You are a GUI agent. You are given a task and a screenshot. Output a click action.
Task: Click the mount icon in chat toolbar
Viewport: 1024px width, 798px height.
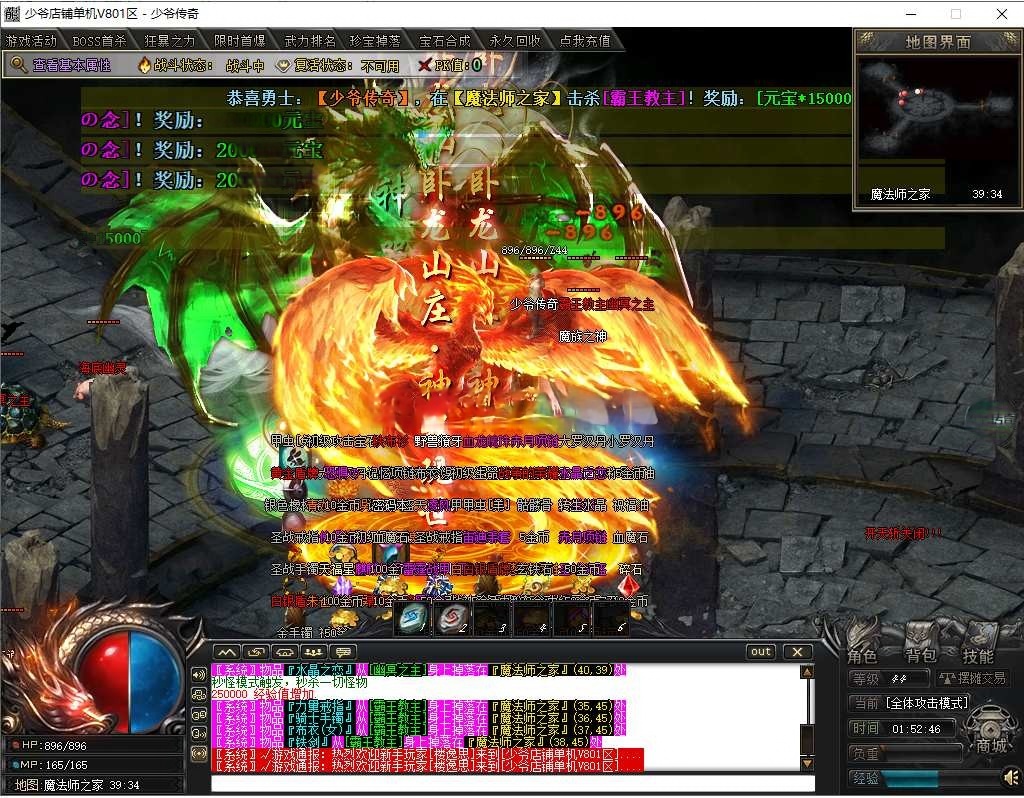pos(285,652)
